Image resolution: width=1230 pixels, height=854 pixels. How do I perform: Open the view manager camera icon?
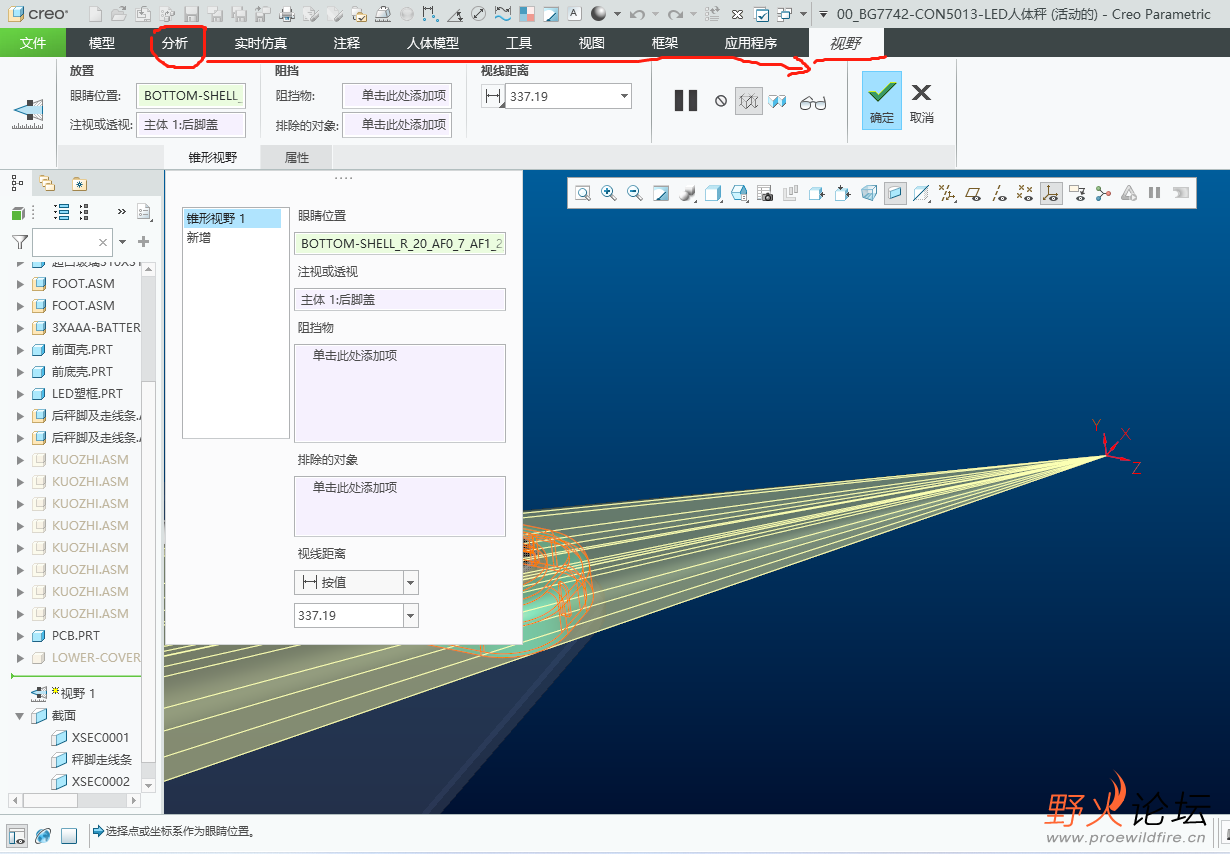click(x=765, y=193)
